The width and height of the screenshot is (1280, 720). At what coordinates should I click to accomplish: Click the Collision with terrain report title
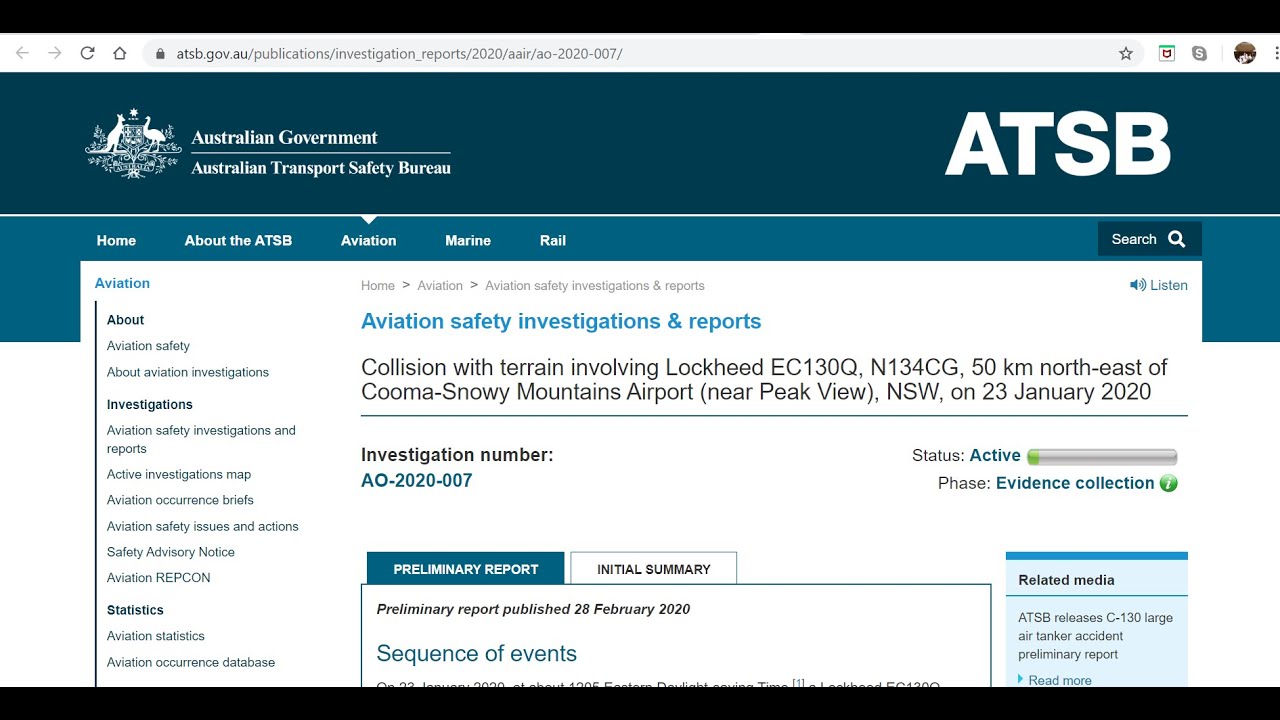point(764,379)
